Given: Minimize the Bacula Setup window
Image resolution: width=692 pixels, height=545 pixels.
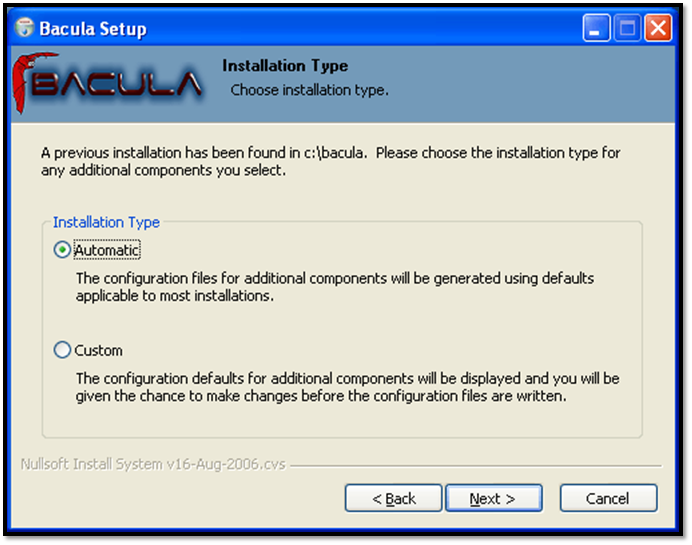Looking at the screenshot, I should pyautogui.click(x=597, y=28).
